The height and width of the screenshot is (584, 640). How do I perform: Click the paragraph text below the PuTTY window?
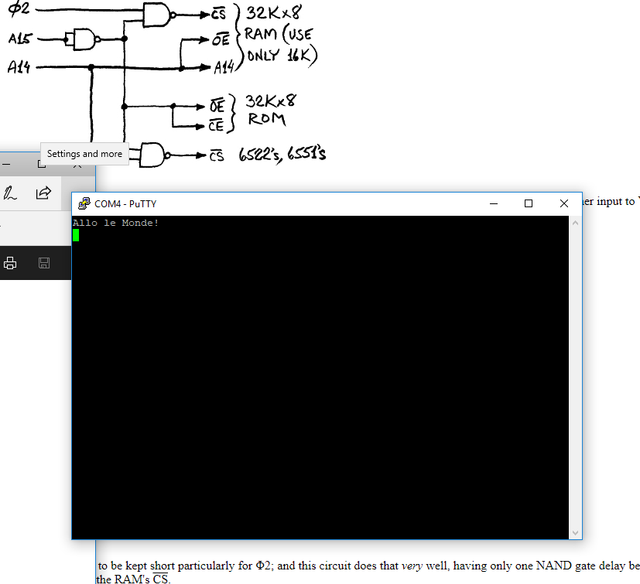360,565
